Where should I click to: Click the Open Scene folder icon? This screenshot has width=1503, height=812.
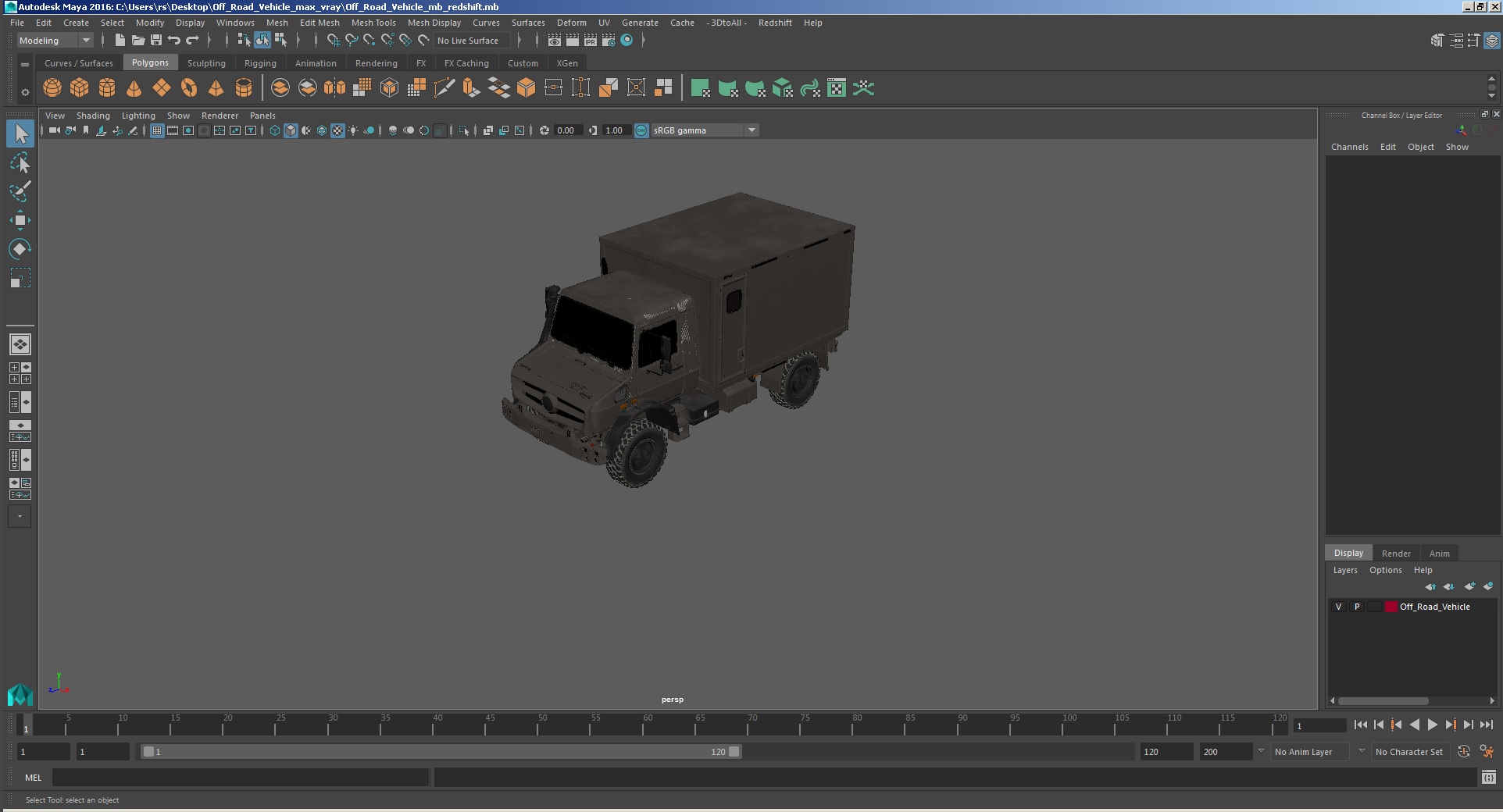(137, 41)
